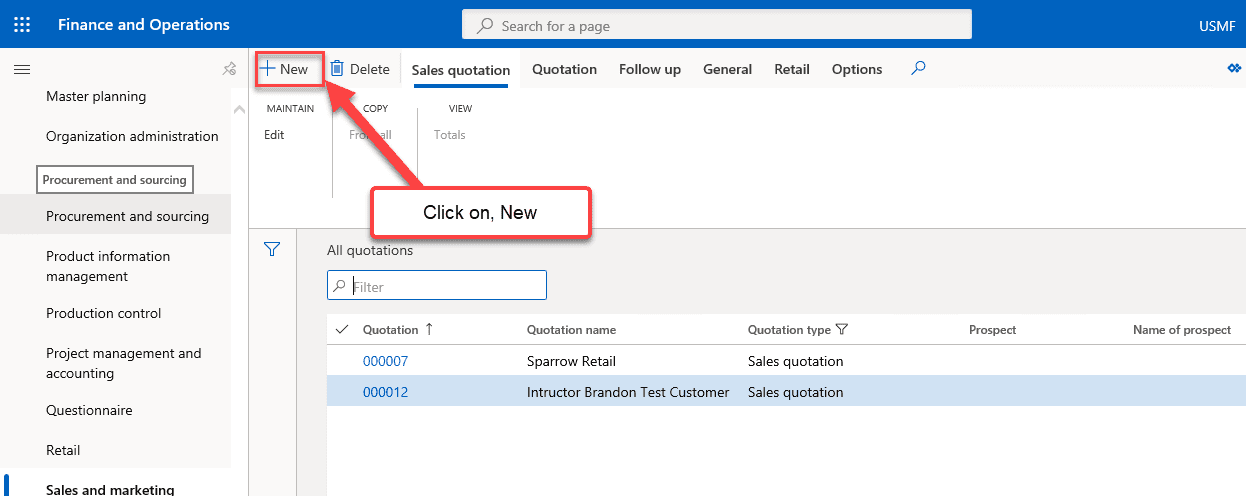Click Sales quotation type in 000012 row

(x=795, y=392)
